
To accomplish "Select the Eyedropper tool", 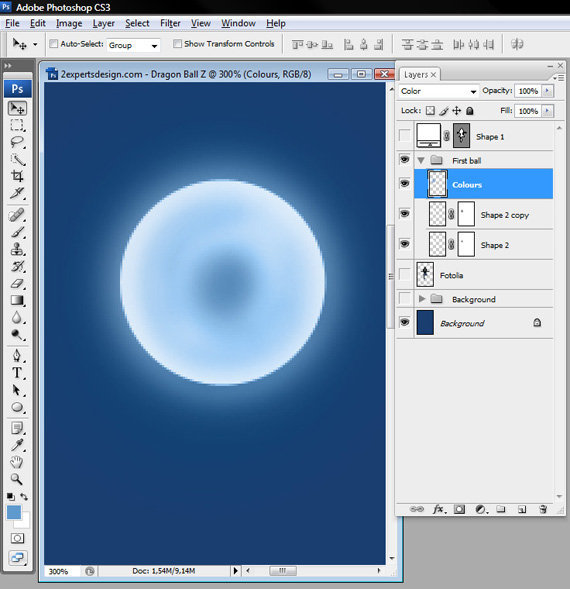I will 17,445.
